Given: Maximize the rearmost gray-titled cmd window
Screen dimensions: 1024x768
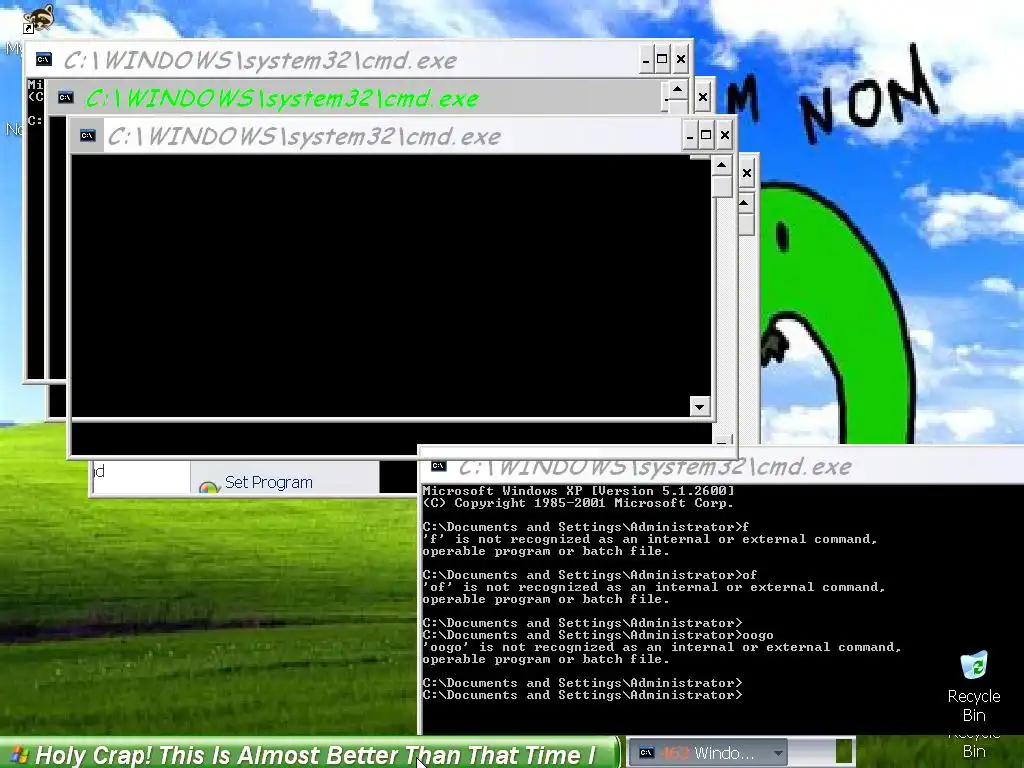Looking at the screenshot, I should point(662,59).
